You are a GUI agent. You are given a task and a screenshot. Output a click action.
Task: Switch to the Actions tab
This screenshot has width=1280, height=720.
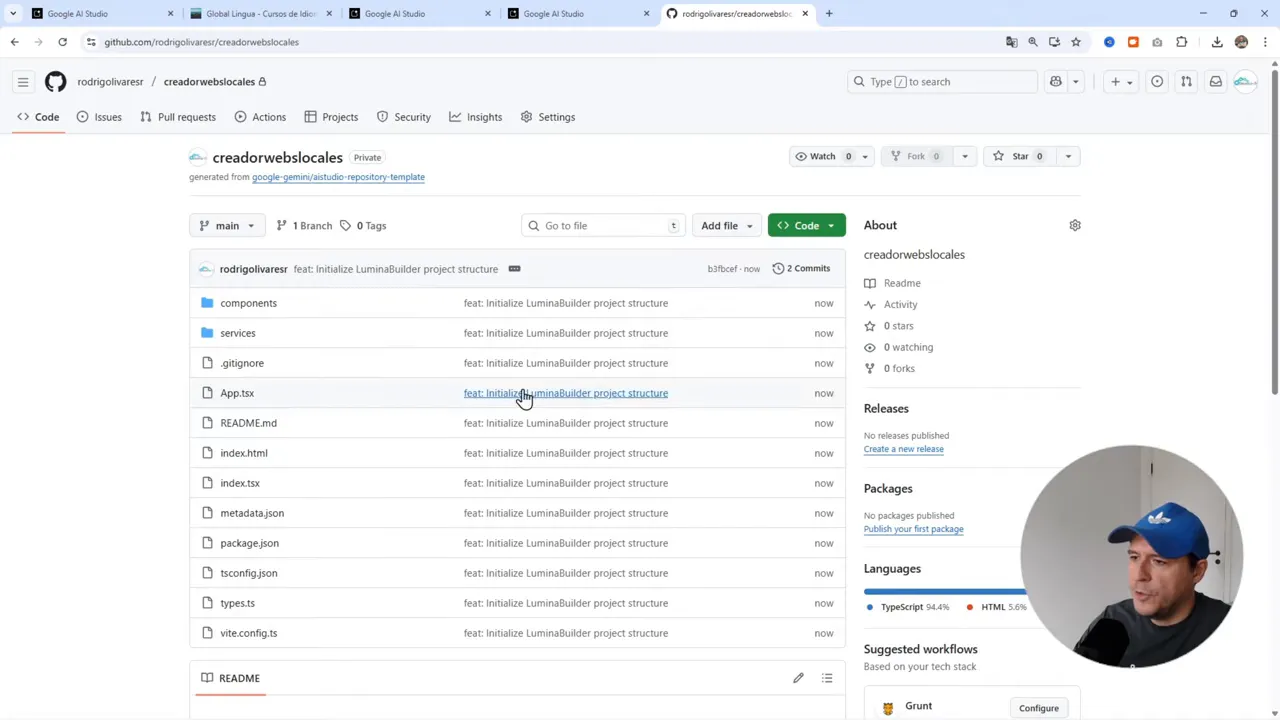click(x=268, y=117)
